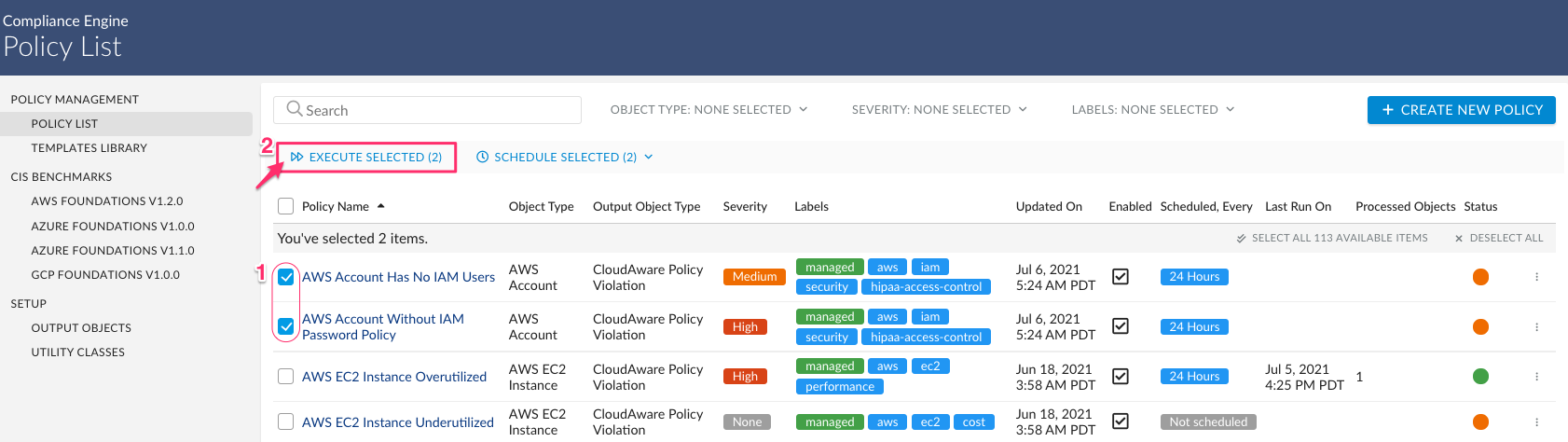Click the Create New Policy button
Image resolution: width=1568 pixels, height=442 pixels.
[x=1461, y=110]
